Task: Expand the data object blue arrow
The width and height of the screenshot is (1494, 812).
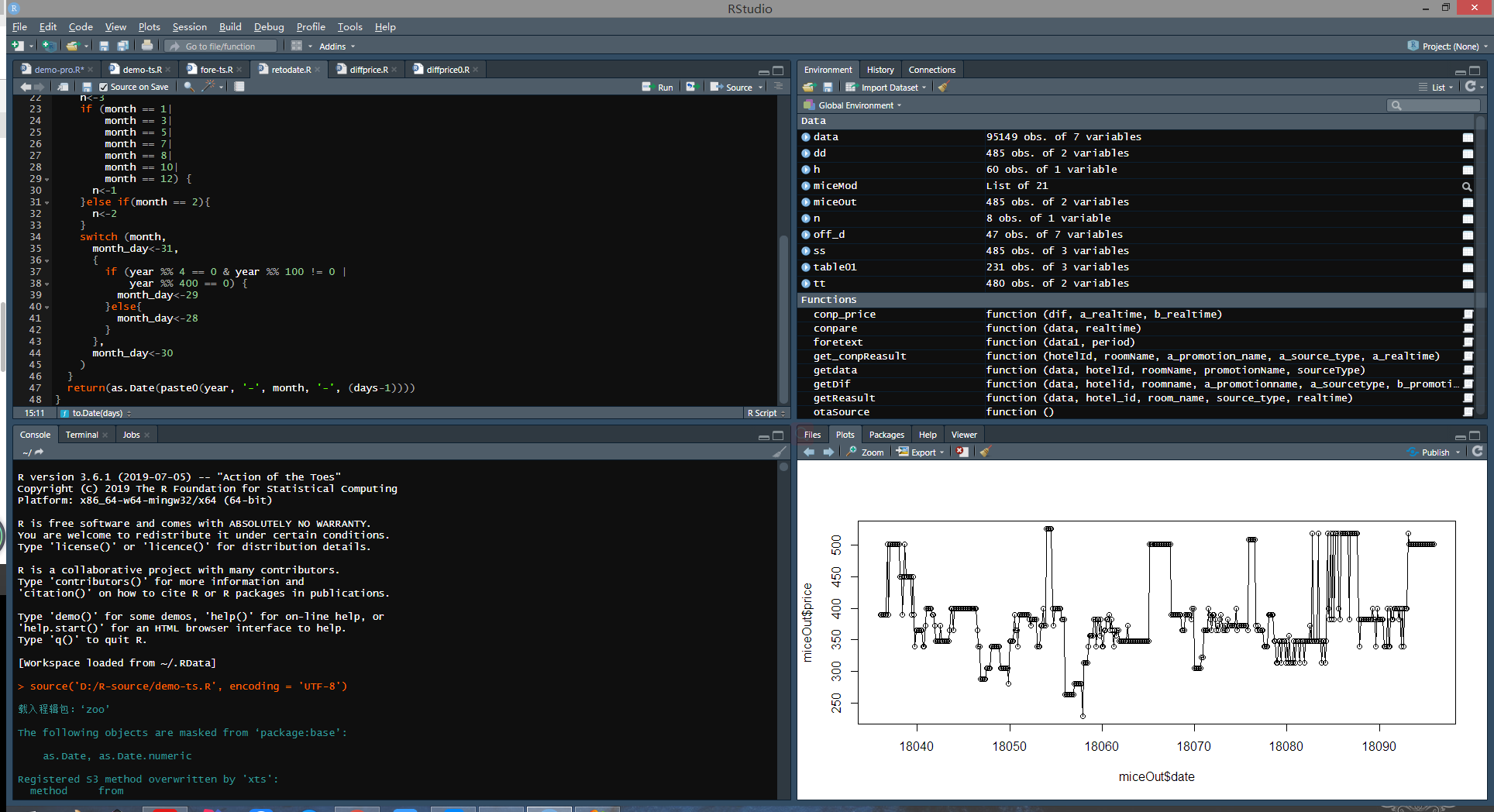Action: pos(806,137)
